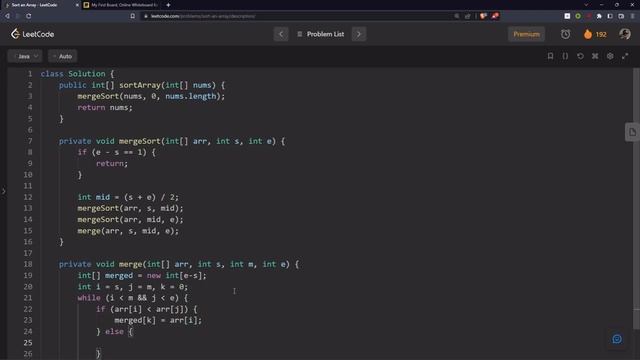
Task: Open the Problem List
Action: pyautogui.click(x=321, y=34)
